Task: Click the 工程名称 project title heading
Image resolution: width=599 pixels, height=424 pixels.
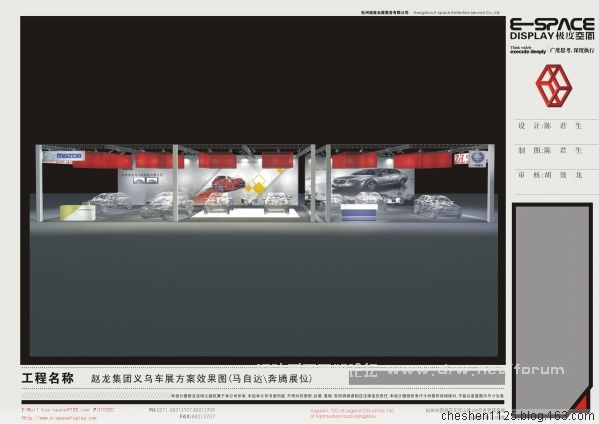Action: 48,378
